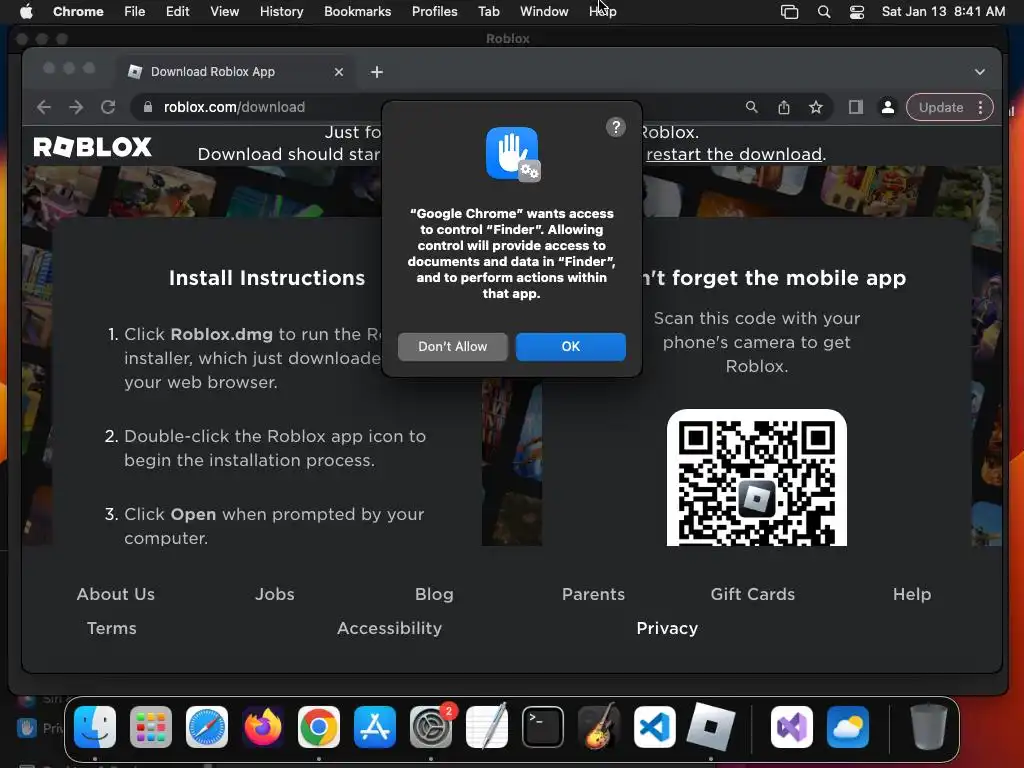Open the Accessibility footer link
Screen dimensions: 1024x768
pos(389,628)
